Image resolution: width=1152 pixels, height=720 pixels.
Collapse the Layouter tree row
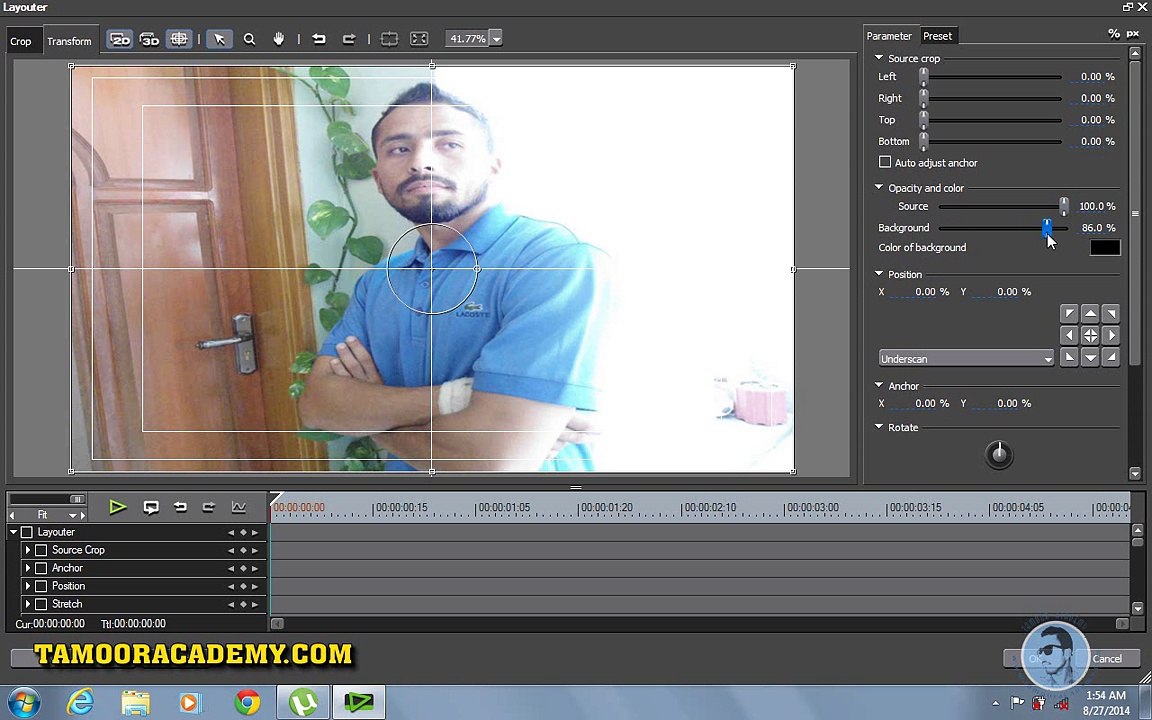[13, 531]
